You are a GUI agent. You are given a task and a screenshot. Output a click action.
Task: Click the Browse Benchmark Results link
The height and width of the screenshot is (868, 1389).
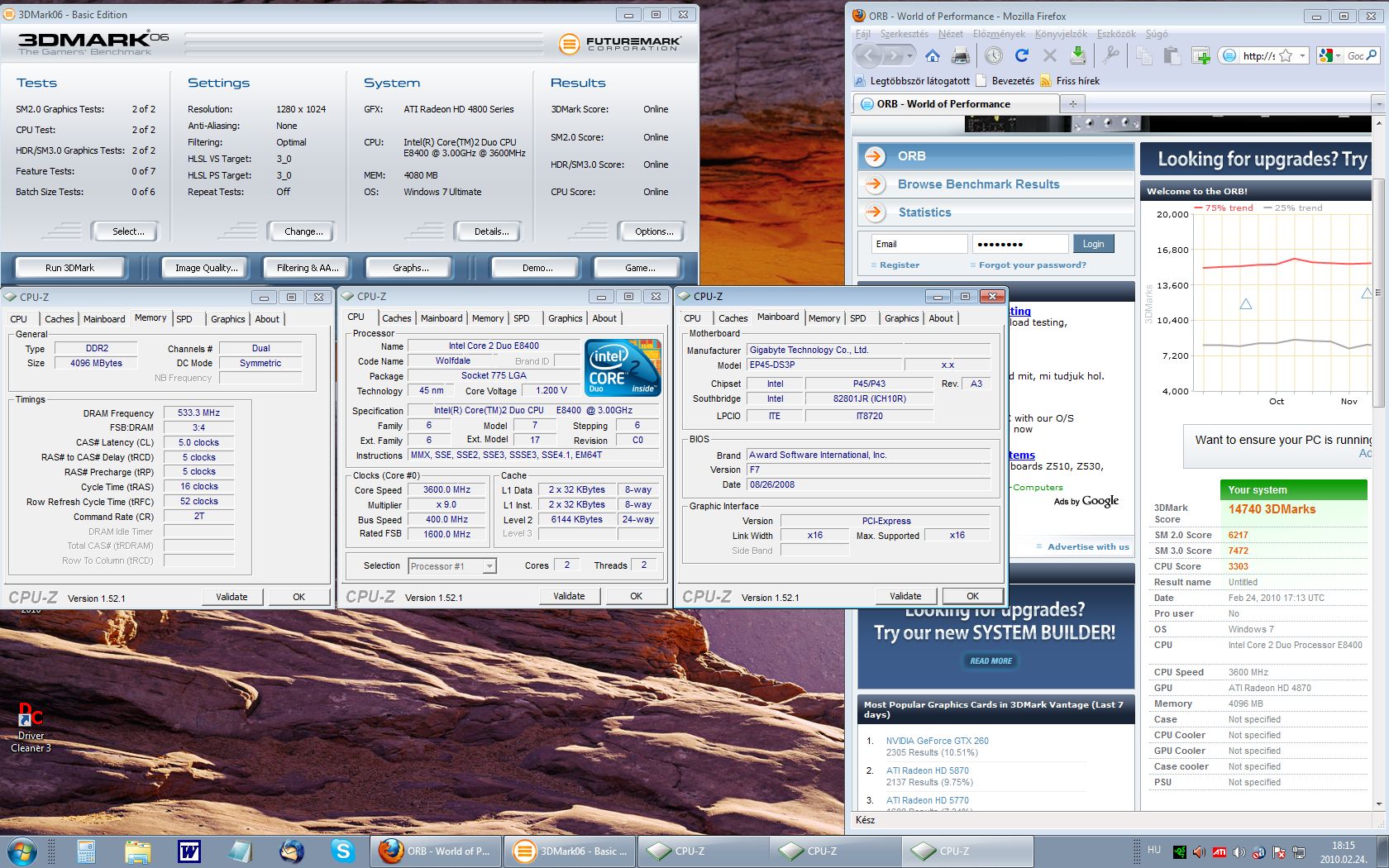(979, 184)
